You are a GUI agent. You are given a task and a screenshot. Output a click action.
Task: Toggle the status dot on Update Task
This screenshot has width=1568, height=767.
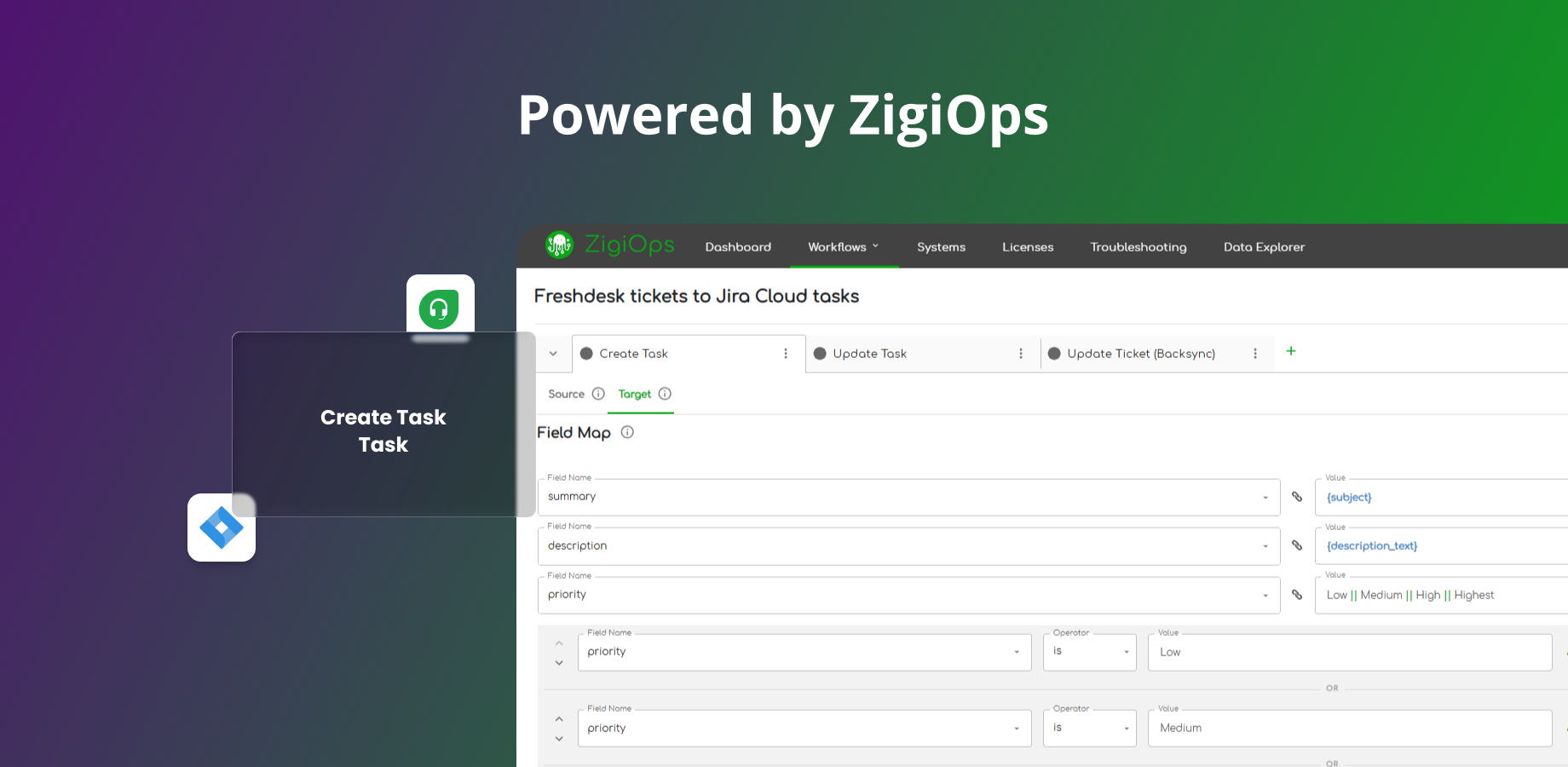[819, 353]
